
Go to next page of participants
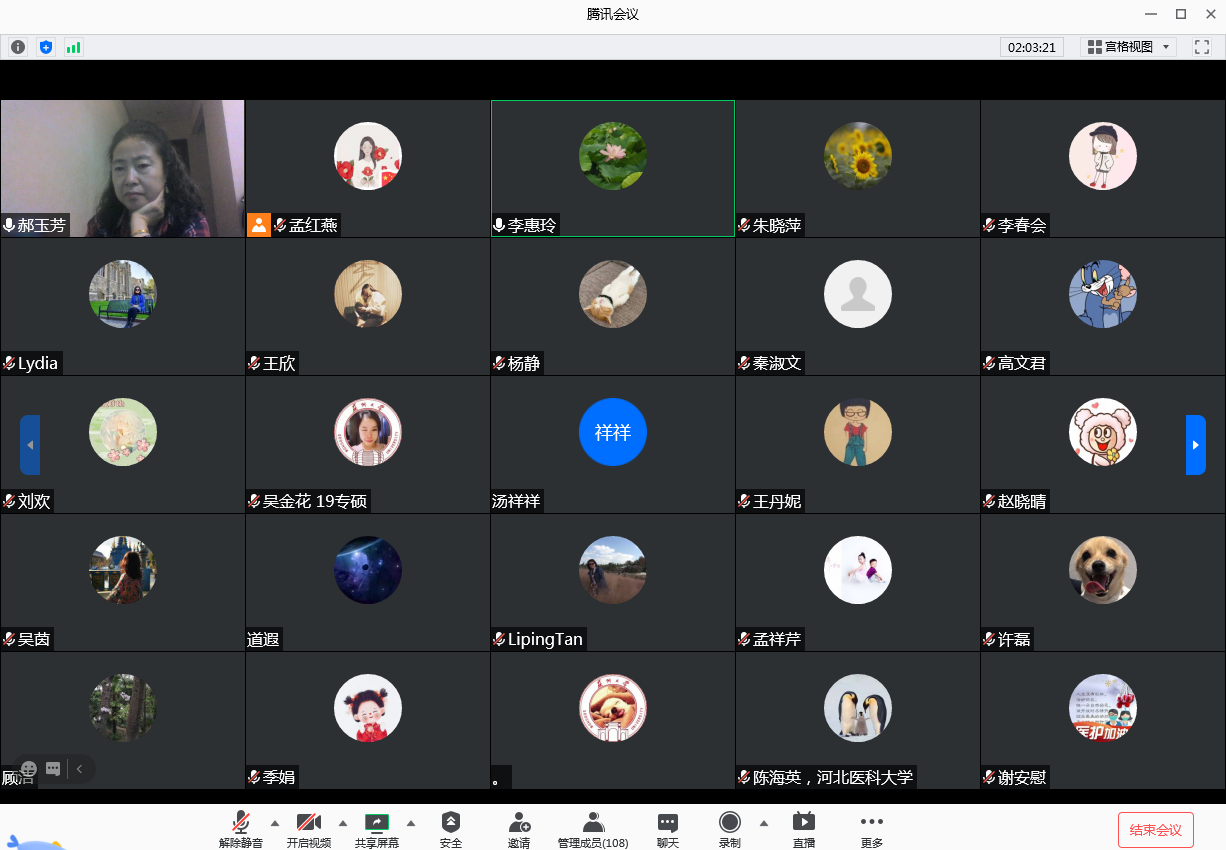pyautogui.click(x=1195, y=445)
